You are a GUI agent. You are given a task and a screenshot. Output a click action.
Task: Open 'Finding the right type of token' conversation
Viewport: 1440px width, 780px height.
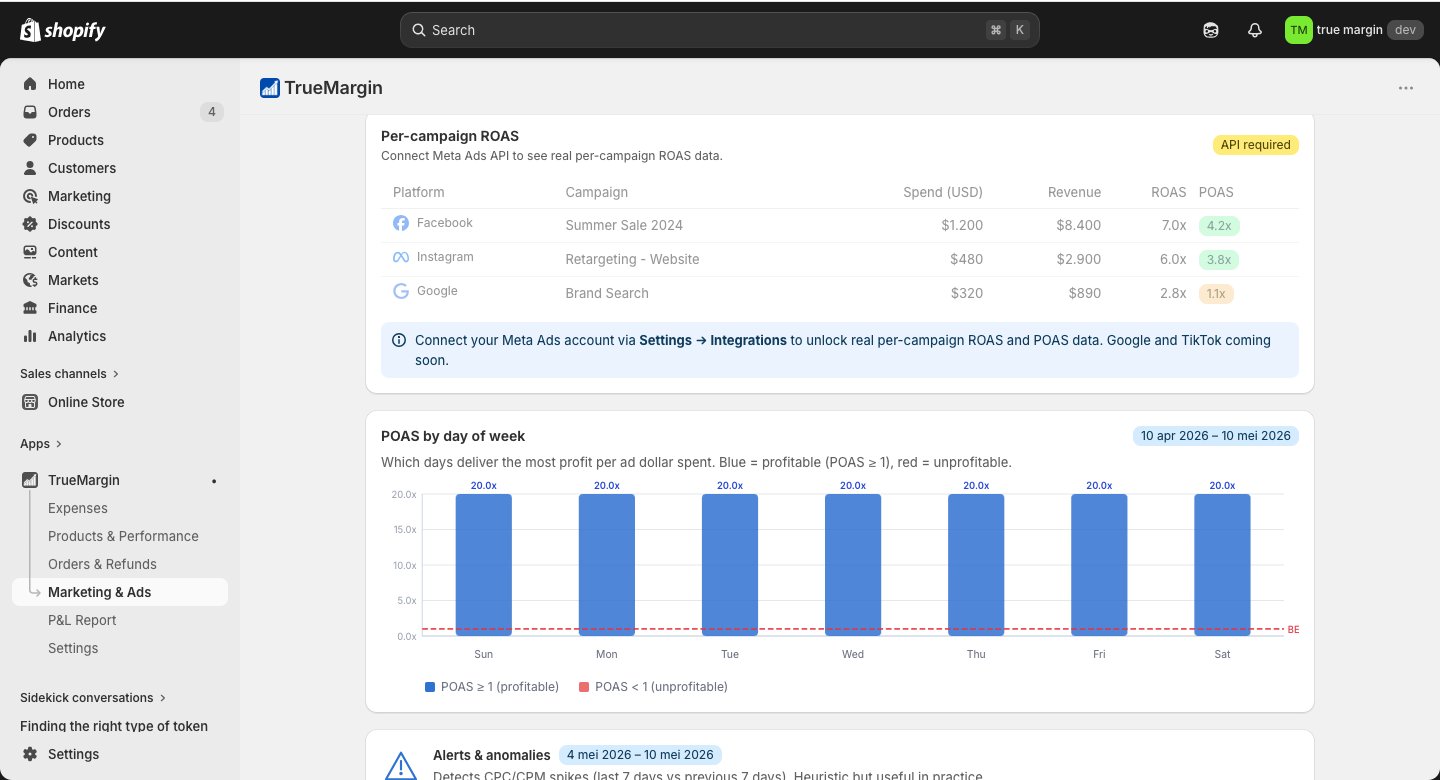(114, 726)
